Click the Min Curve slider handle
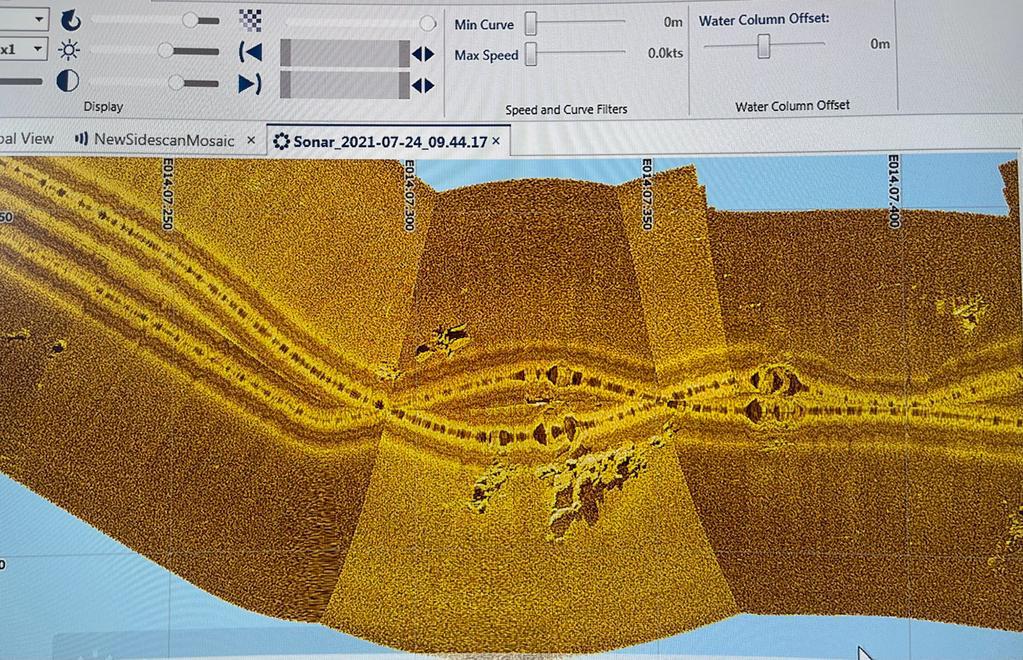This screenshot has height=660, width=1023. [532, 24]
